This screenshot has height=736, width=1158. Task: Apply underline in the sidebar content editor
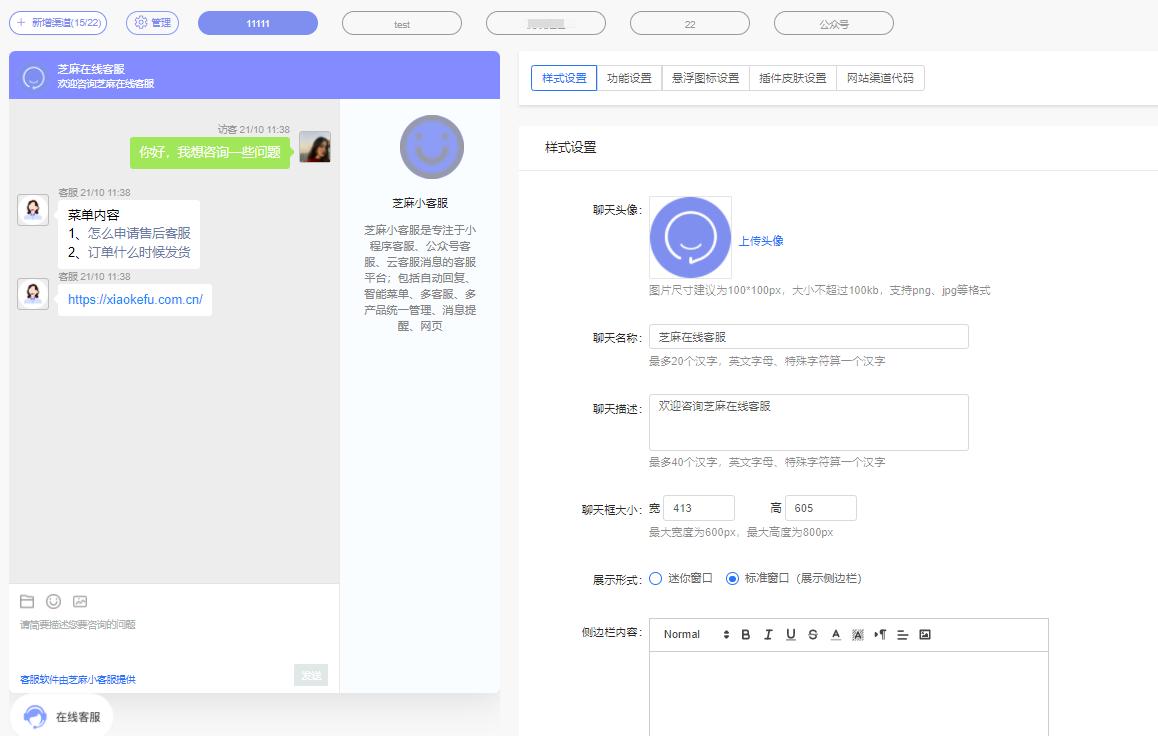789,634
